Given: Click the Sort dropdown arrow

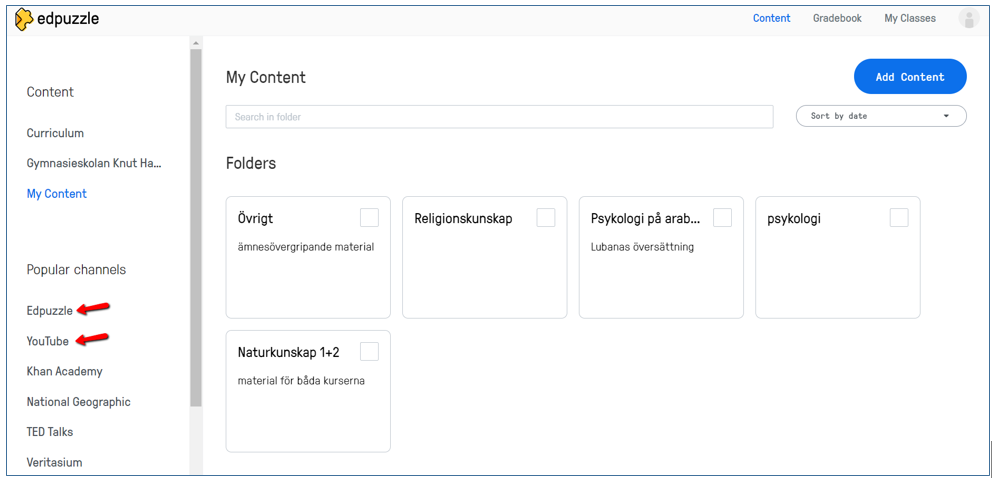Looking at the screenshot, I should pos(946,116).
